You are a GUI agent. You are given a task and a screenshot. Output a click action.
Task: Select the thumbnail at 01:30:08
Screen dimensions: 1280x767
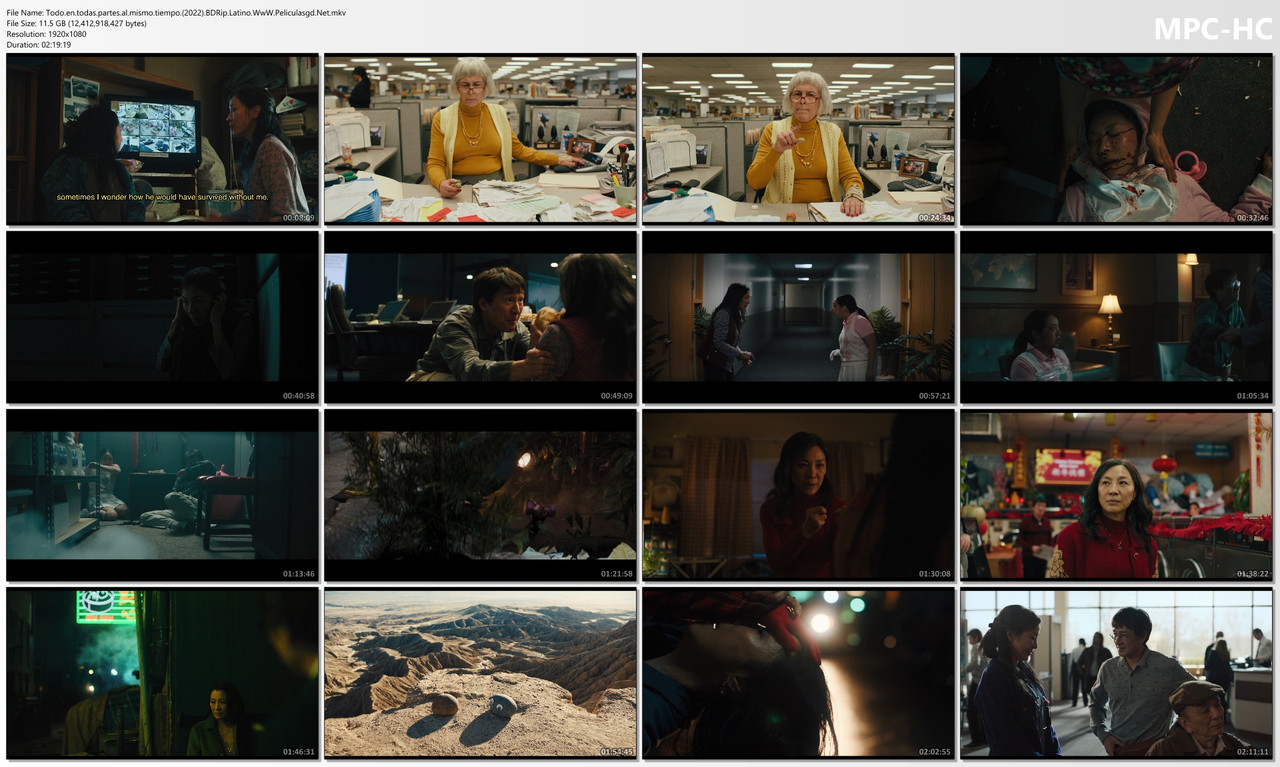click(x=798, y=495)
